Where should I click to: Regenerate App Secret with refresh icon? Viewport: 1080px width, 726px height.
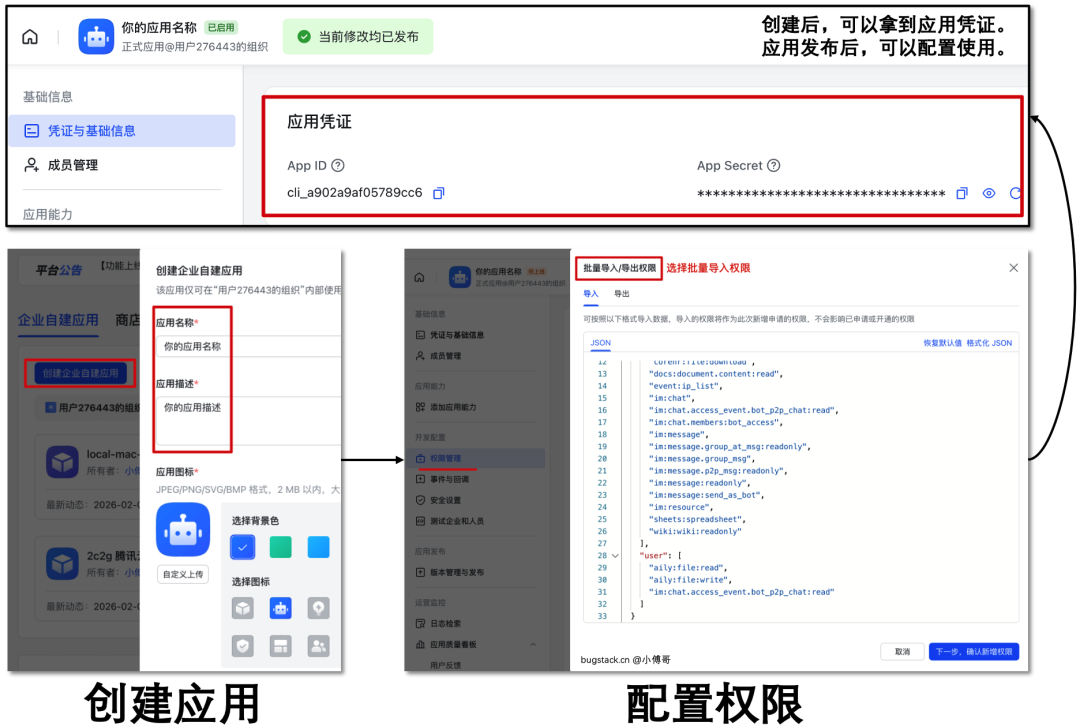point(1013,193)
